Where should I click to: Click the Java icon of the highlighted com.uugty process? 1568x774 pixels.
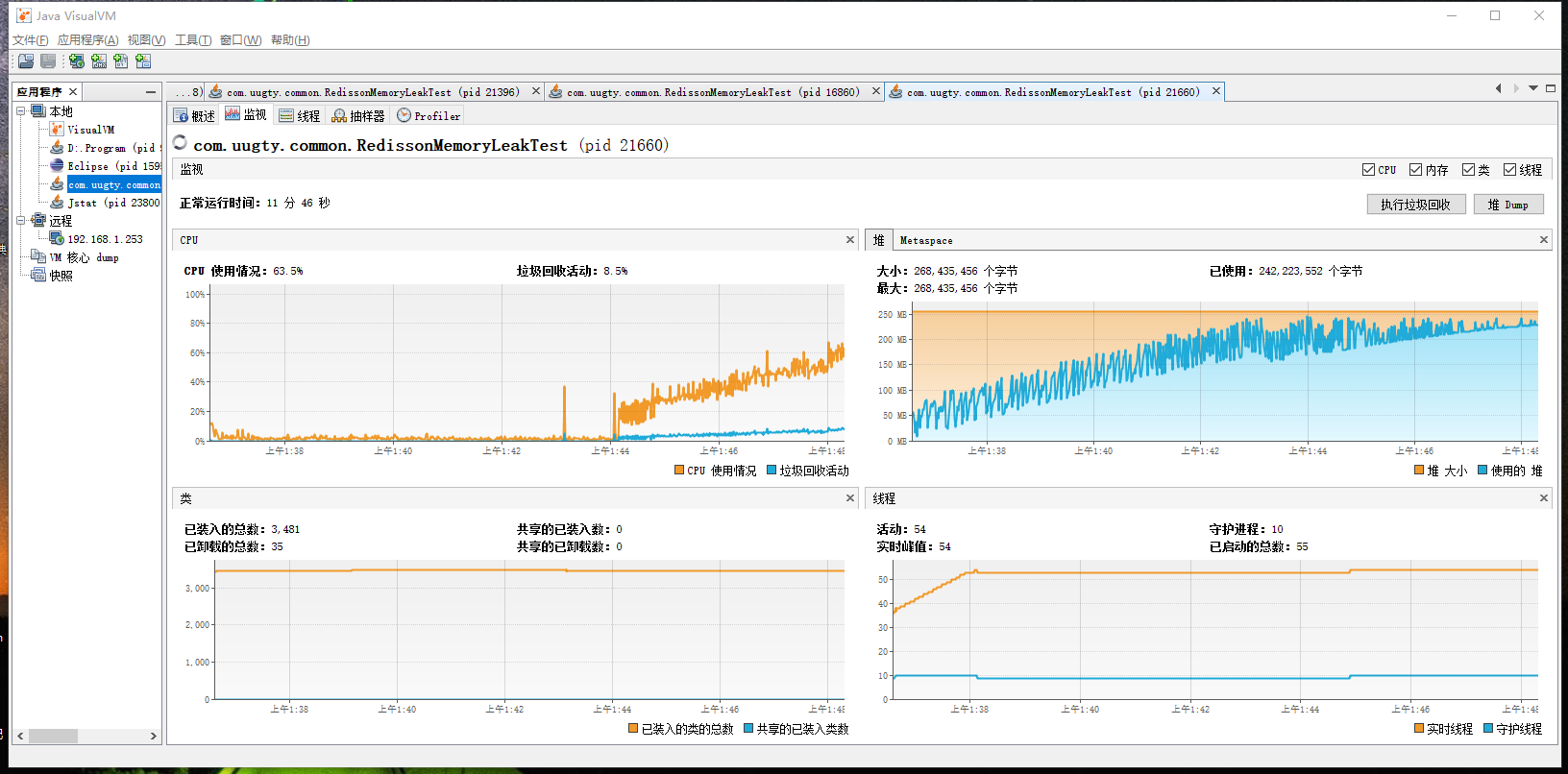coord(57,184)
